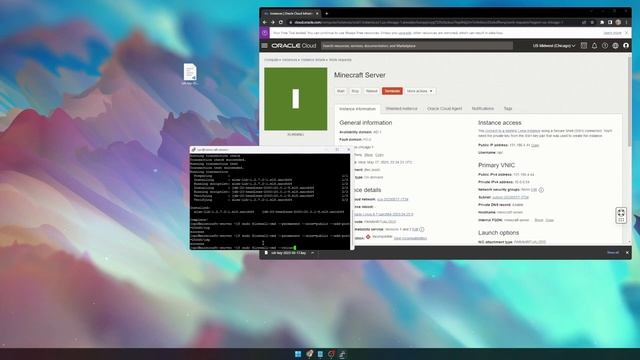640x360 pixels.
Task: Click the upgrade link in trial banner
Action: click(x=405, y=33)
